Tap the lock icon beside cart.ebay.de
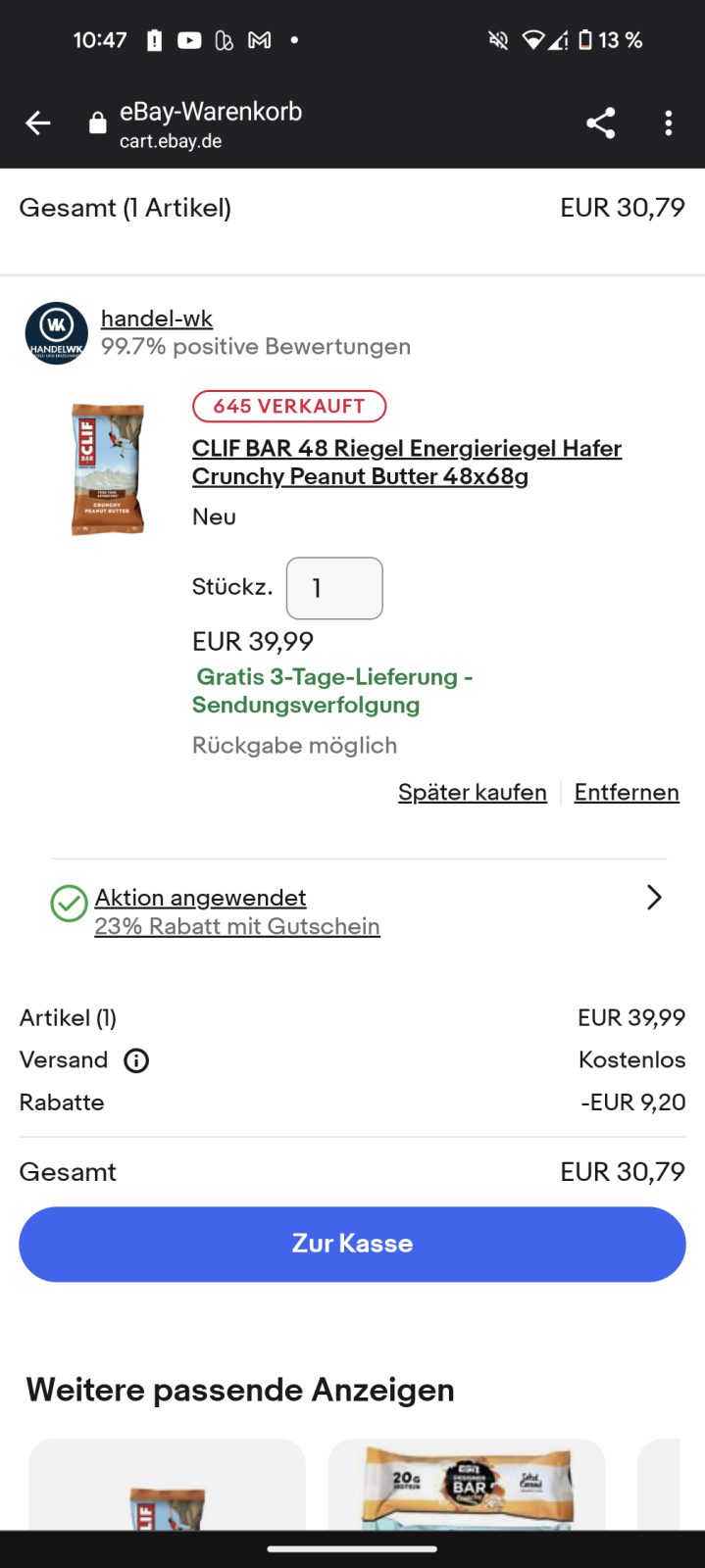The width and height of the screenshot is (705, 1568). pyautogui.click(x=97, y=123)
